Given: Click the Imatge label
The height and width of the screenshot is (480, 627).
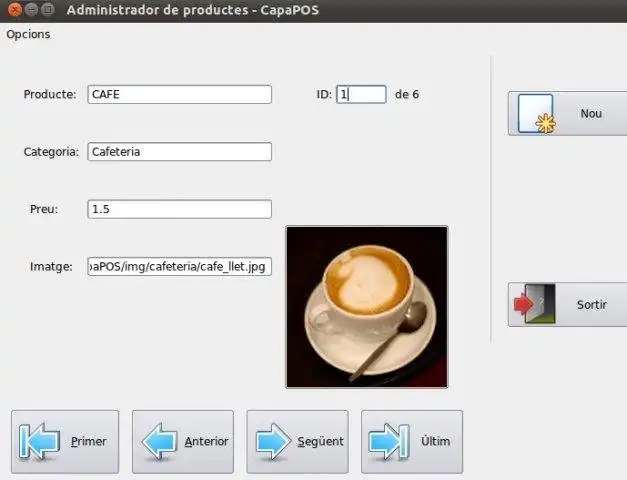Looking at the screenshot, I should [x=51, y=267].
